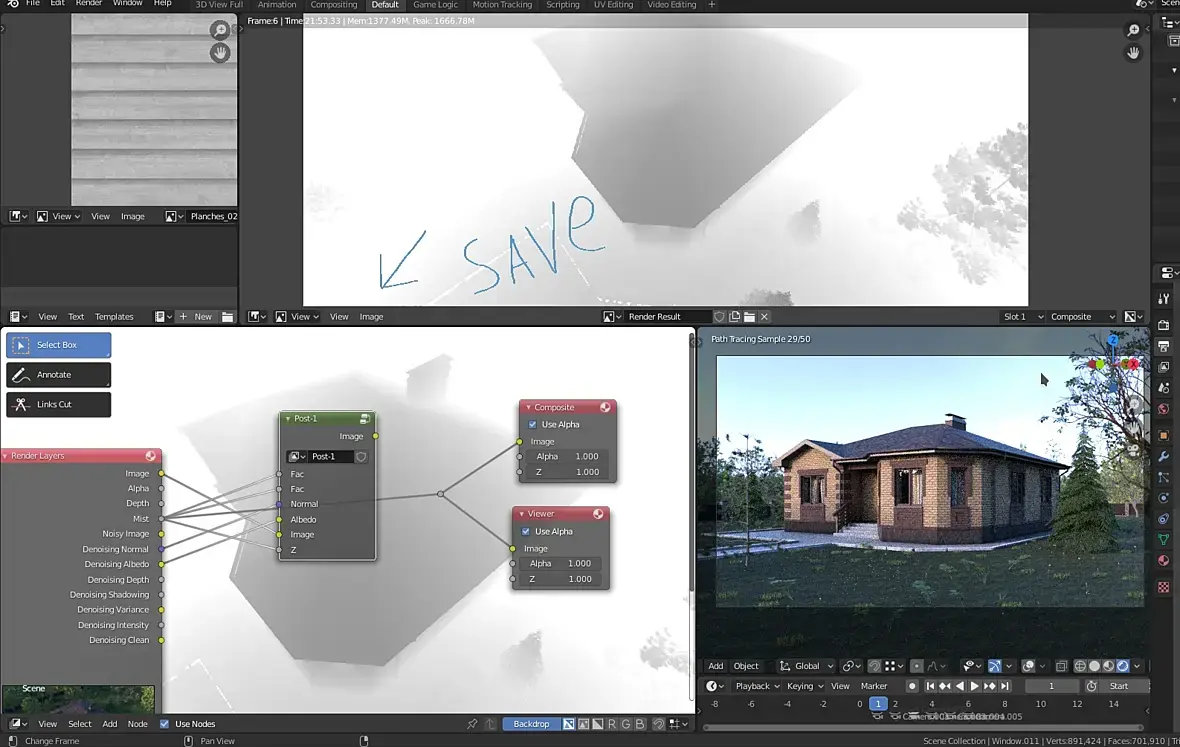Viewport: 1180px width, 747px height.
Task: Click the Post-1 group name field
Action: (330, 457)
